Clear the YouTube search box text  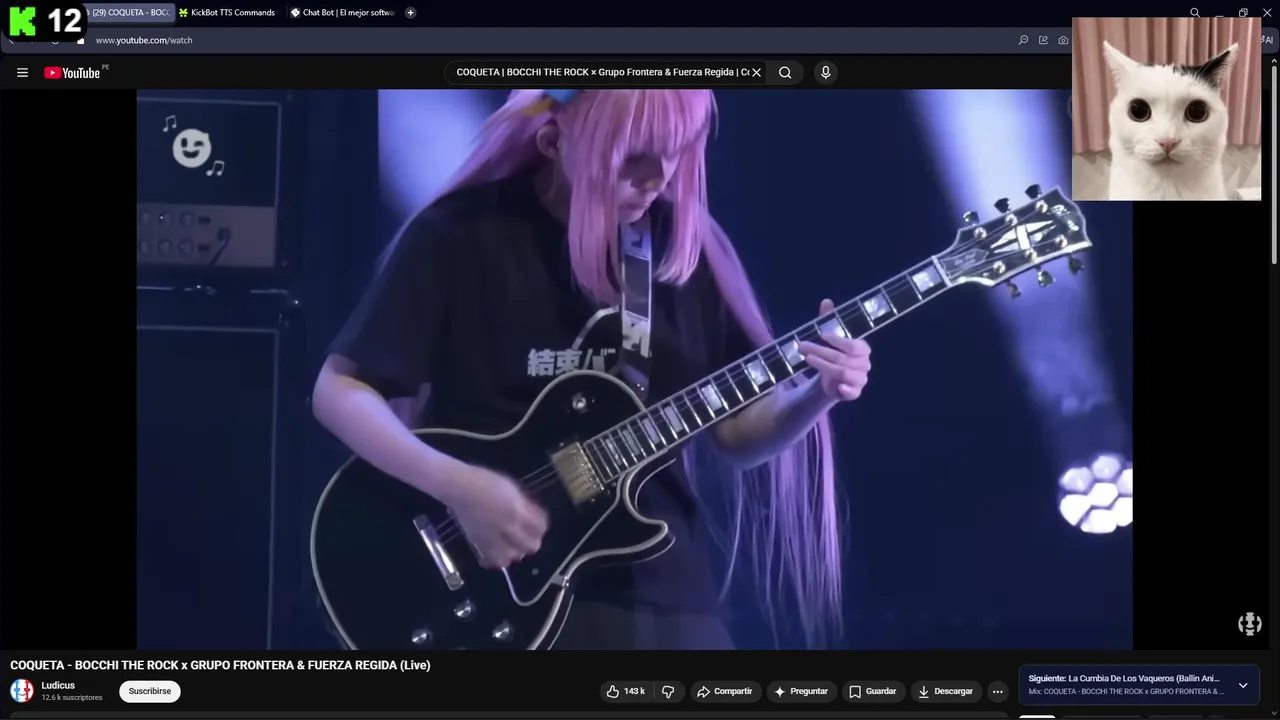(757, 72)
